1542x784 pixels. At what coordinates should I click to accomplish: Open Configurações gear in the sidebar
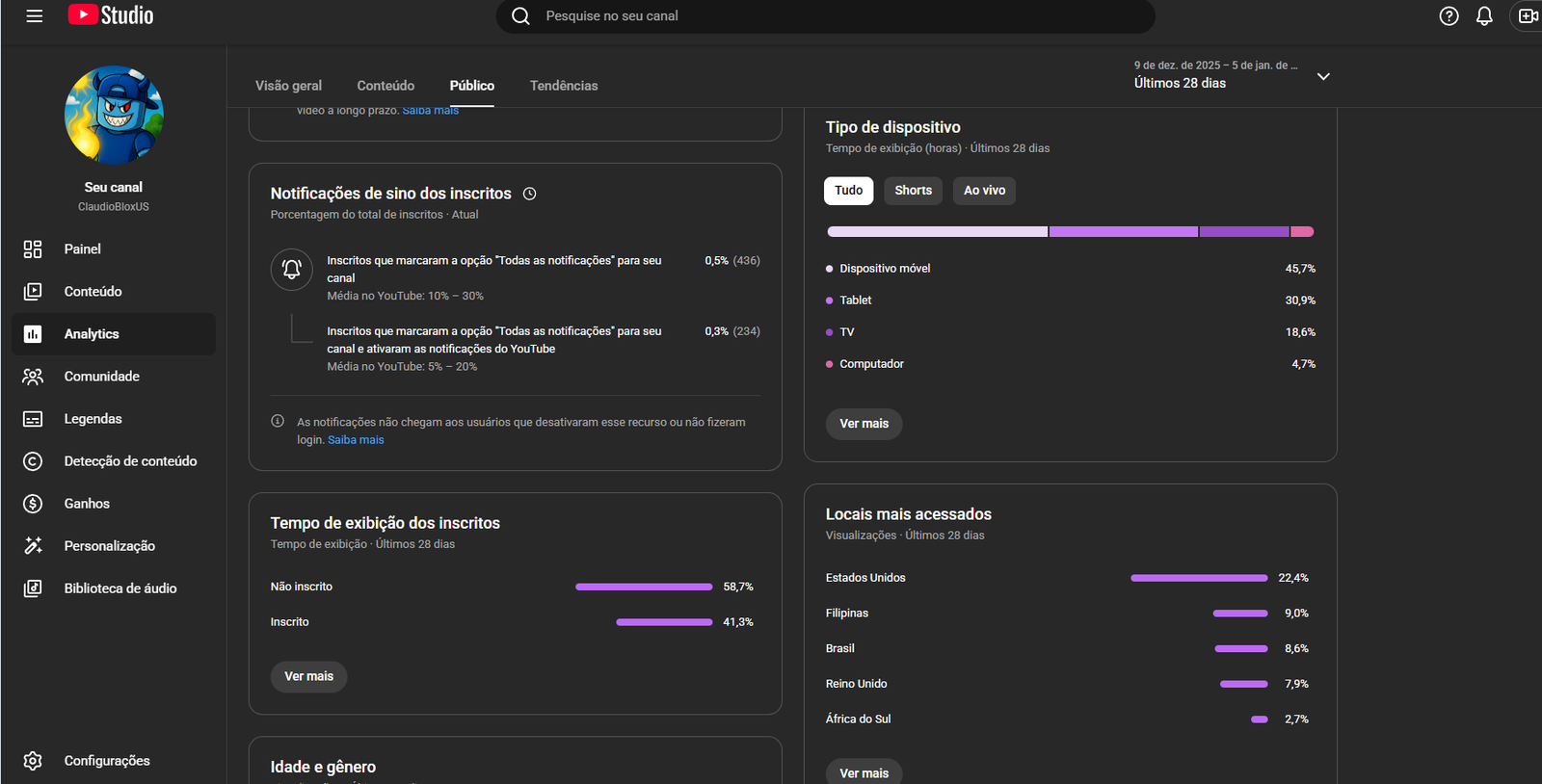(106, 761)
